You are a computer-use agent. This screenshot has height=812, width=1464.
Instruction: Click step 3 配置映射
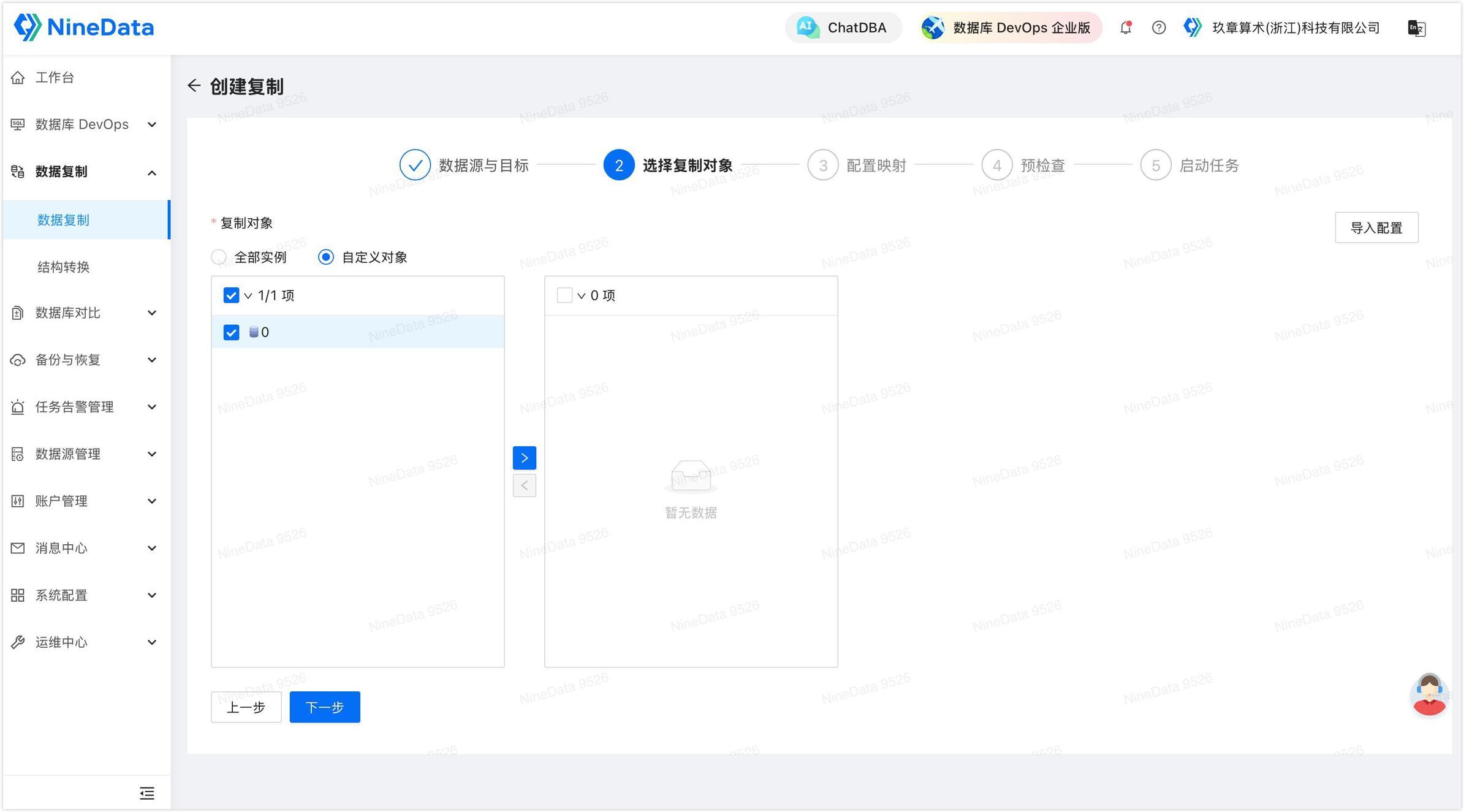pos(857,165)
